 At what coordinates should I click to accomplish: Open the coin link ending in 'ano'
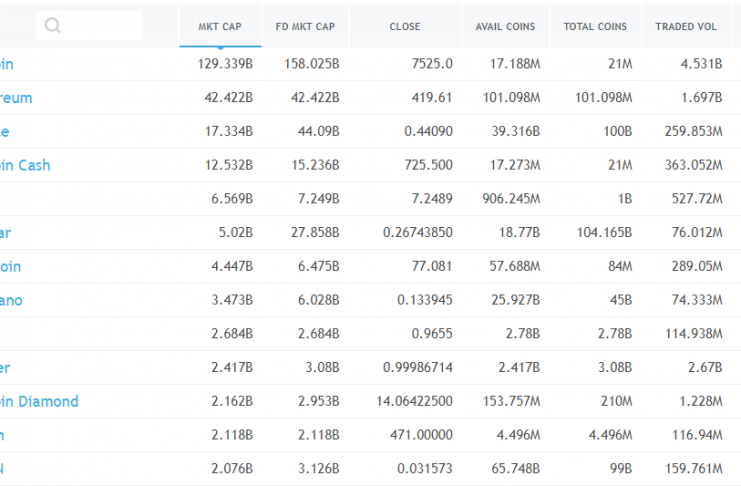(x=11, y=300)
